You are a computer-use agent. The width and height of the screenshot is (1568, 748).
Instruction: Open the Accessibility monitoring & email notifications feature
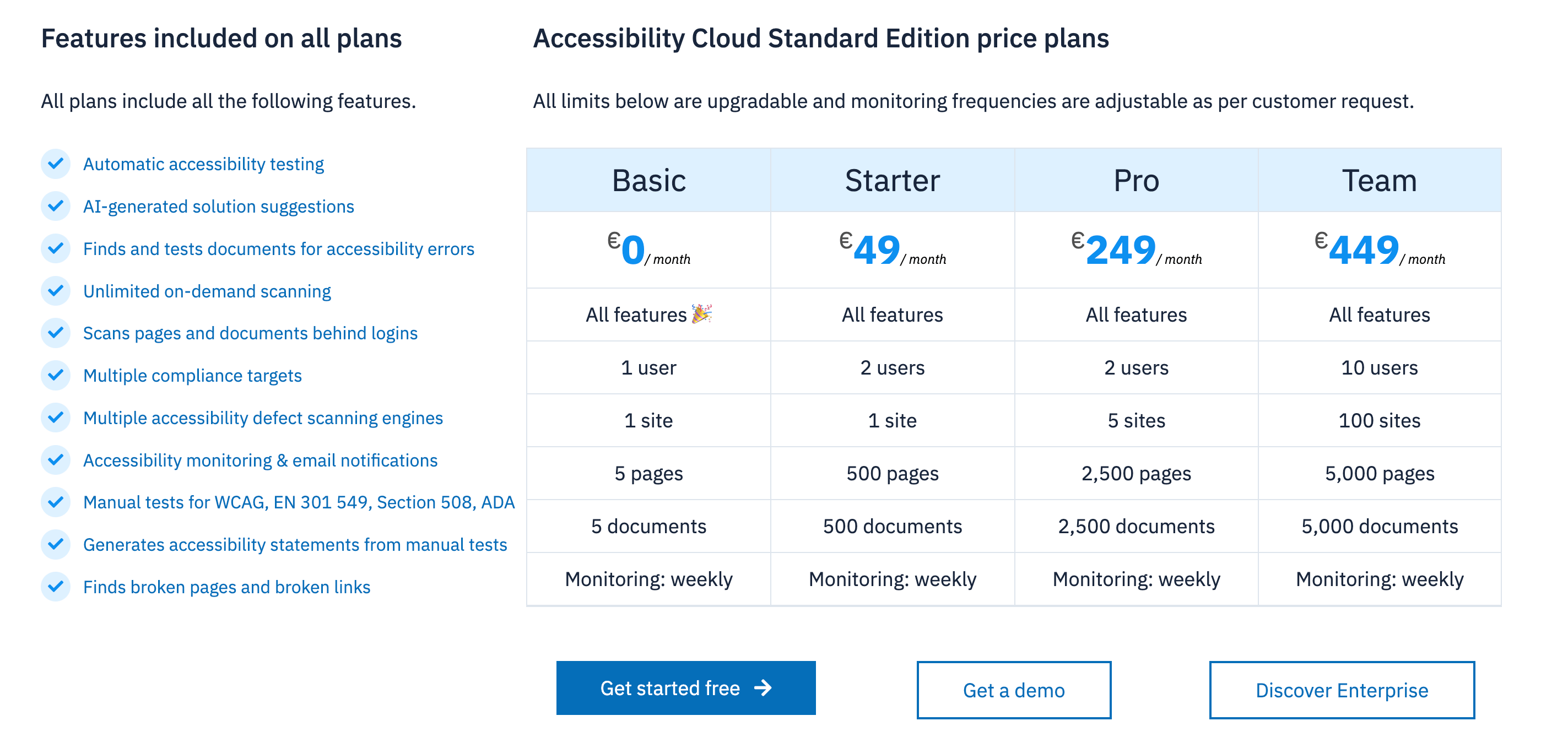click(x=261, y=460)
